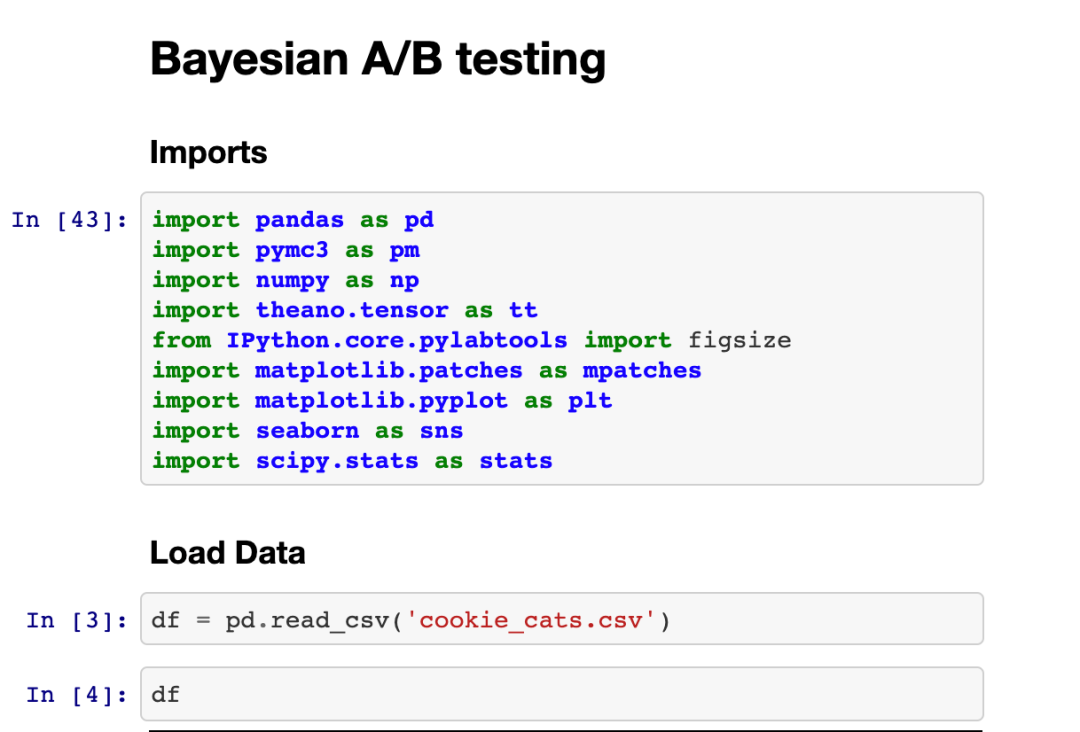This screenshot has height=732, width=1080.
Task: Click the import seaborn line
Action: (x=308, y=430)
